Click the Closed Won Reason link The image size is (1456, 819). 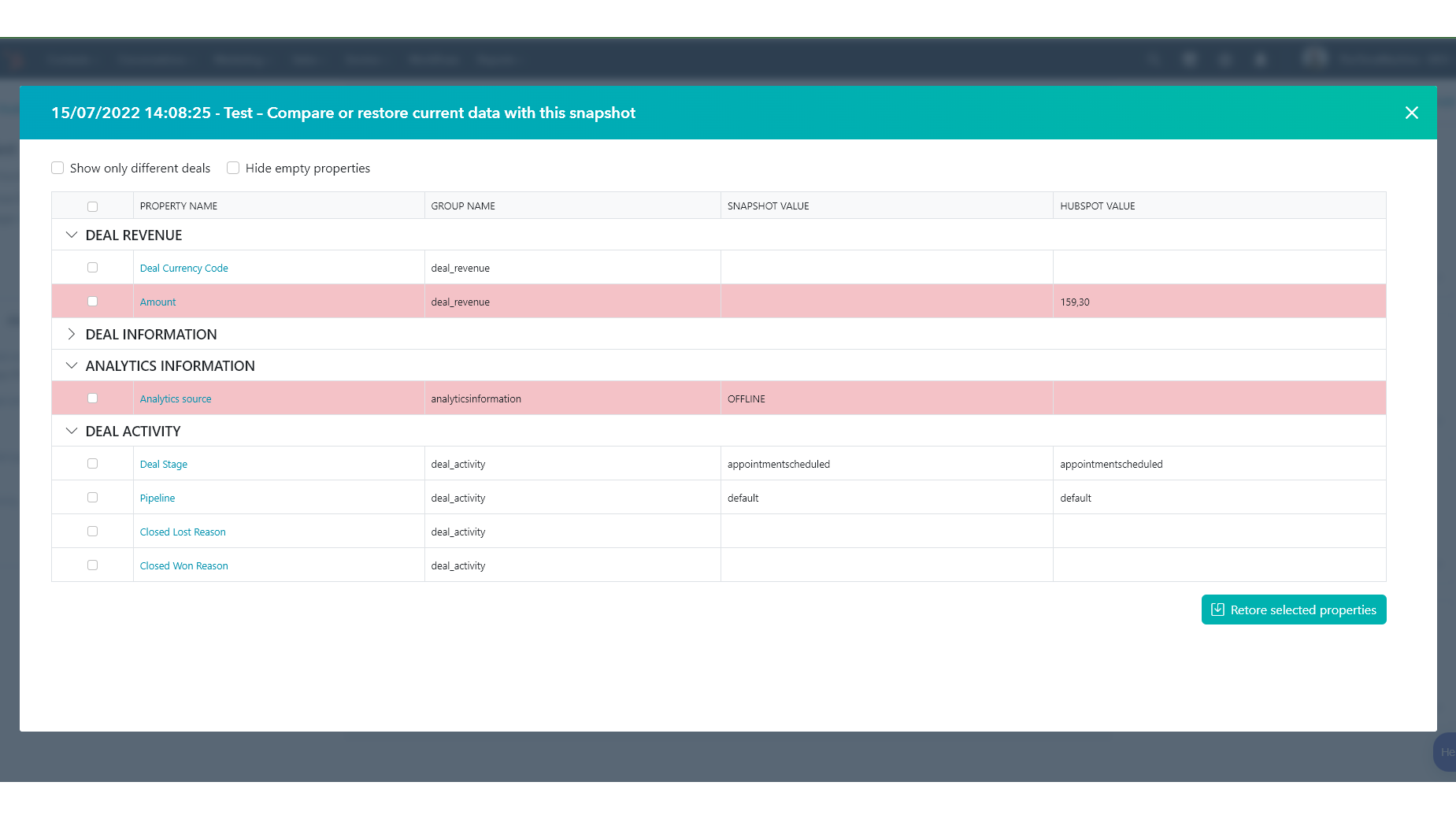click(183, 566)
